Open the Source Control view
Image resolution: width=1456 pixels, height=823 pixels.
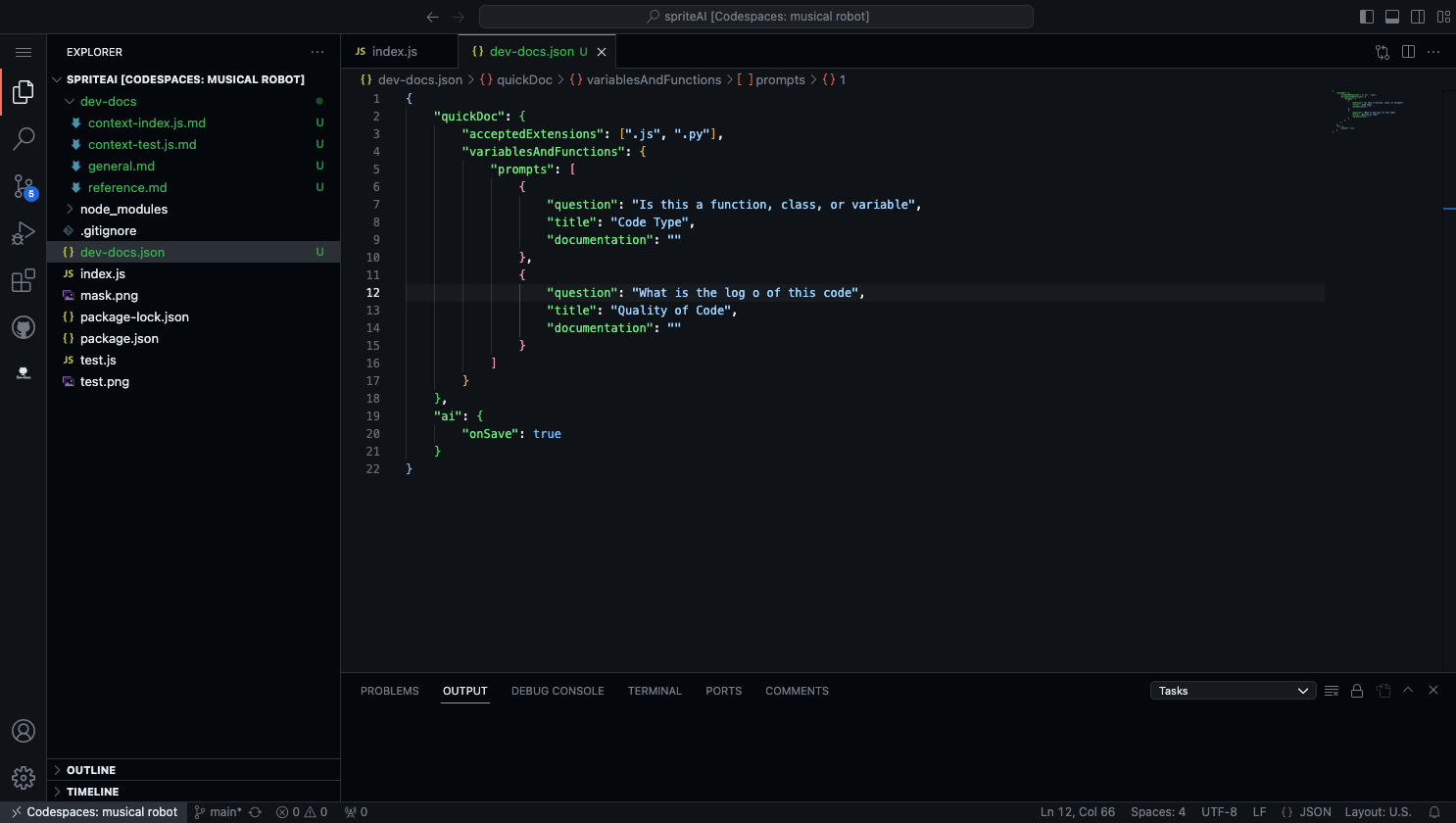point(24,186)
